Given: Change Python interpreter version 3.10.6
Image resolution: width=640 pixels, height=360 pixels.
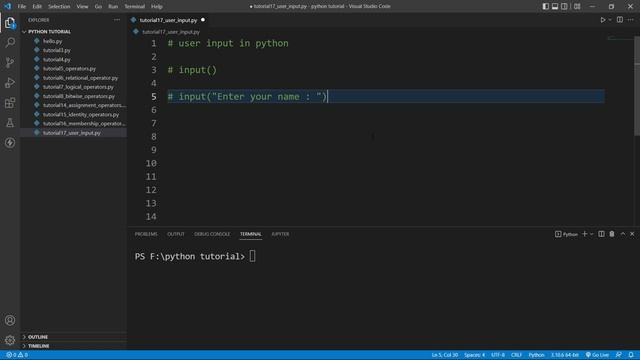Looking at the screenshot, I should point(565,355).
